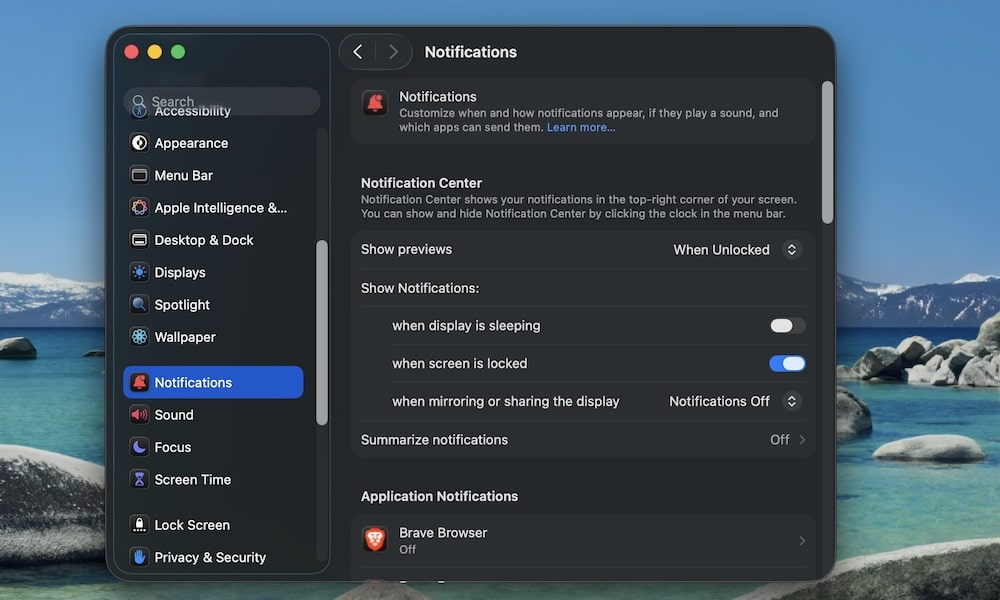Click the Lock Screen padlock icon
The image size is (1000, 600).
(139, 524)
